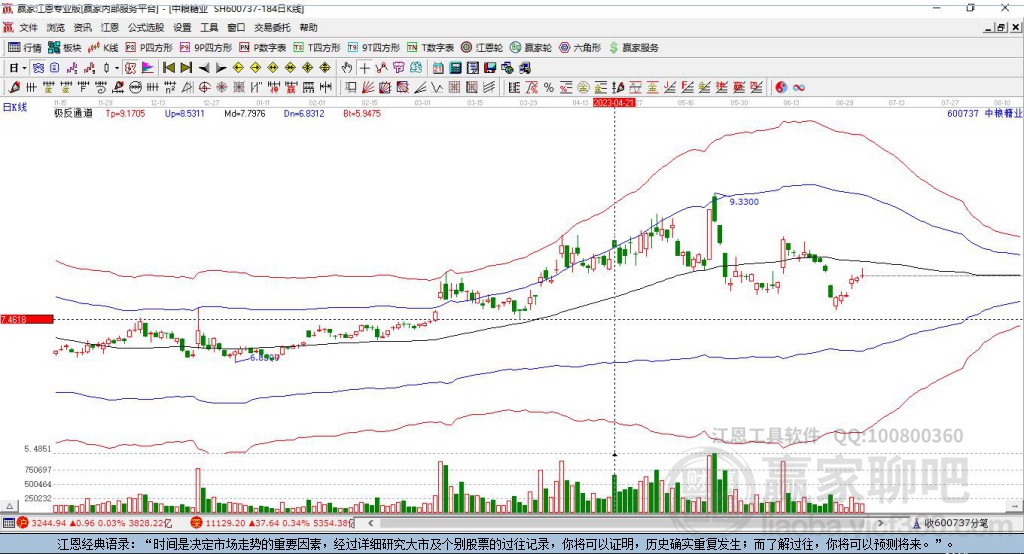
Task: Click the grid icon in the status bar
Action: tap(8, 523)
